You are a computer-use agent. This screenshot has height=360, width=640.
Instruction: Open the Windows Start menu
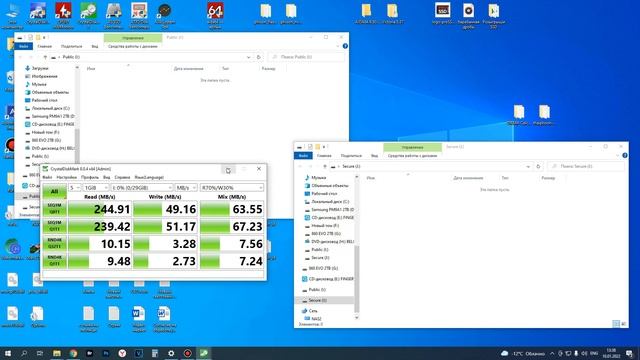[8, 353]
